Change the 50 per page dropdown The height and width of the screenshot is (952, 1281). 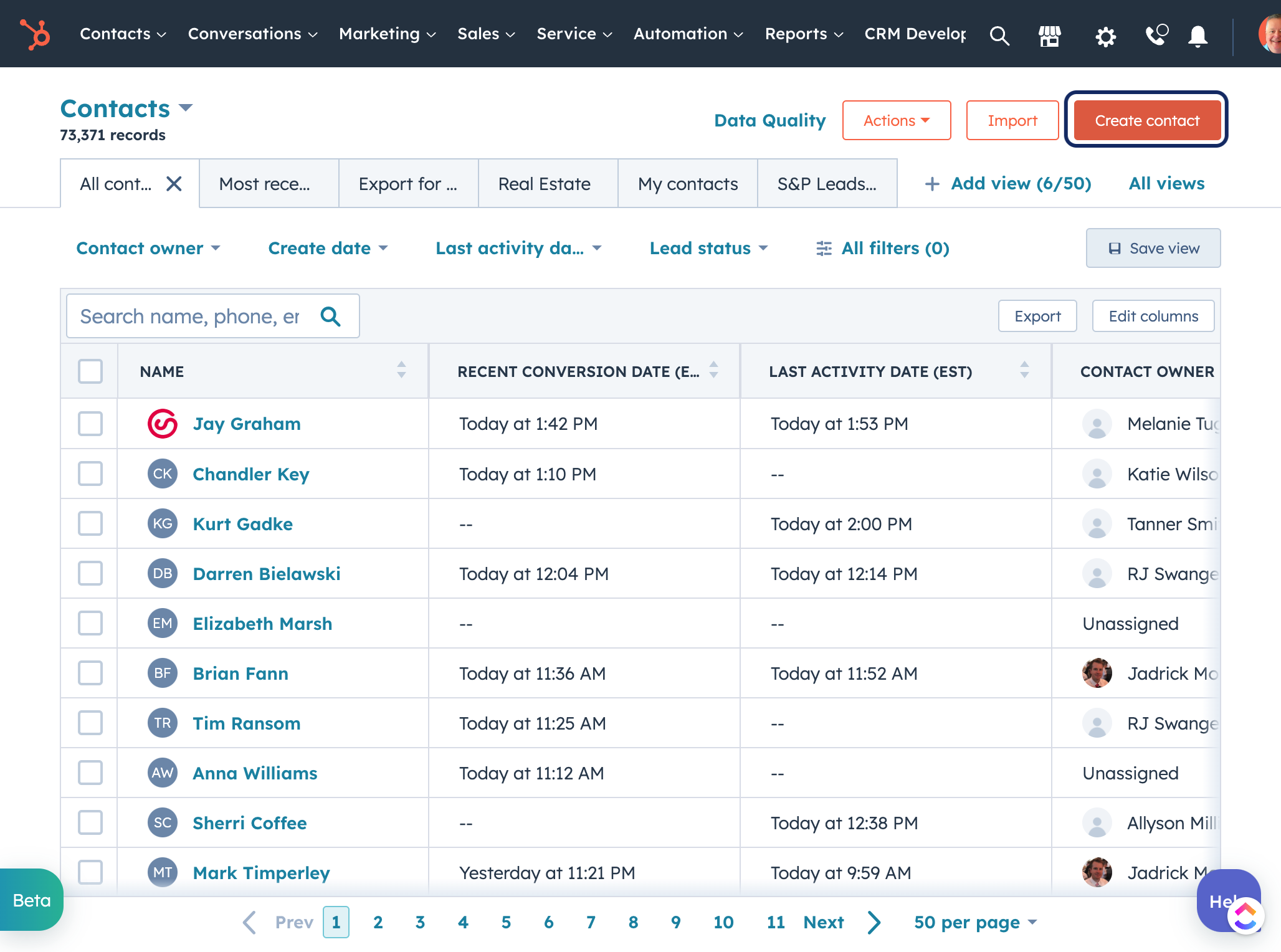[x=976, y=922]
